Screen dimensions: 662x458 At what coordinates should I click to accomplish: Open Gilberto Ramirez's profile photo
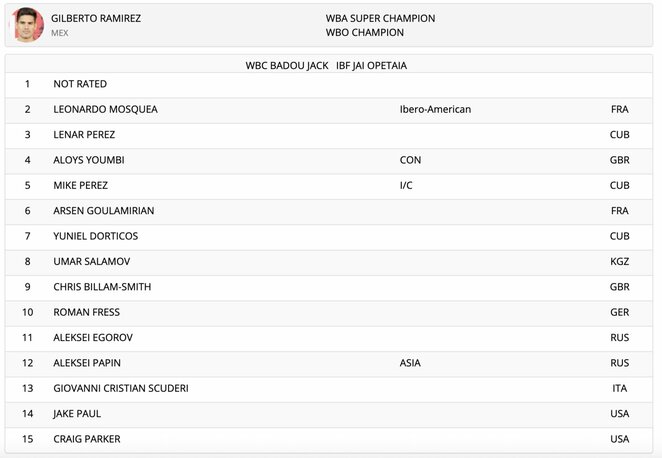(28, 25)
